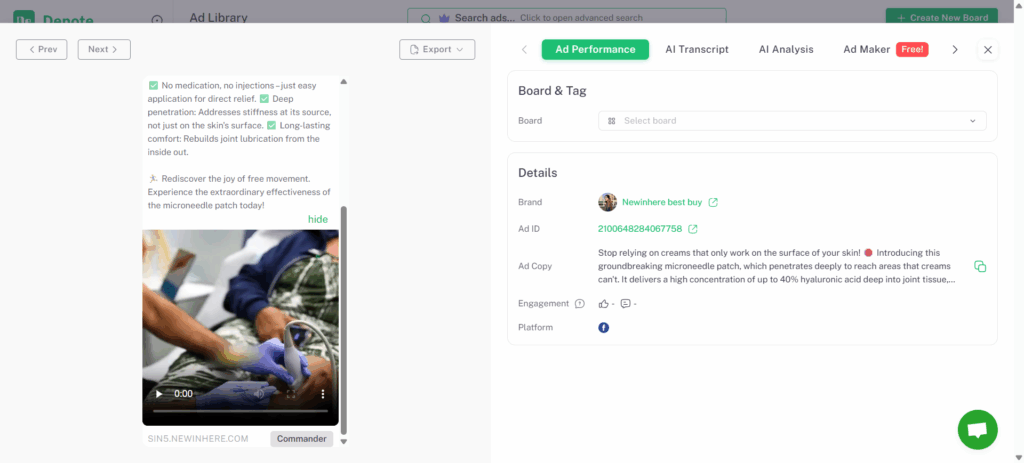Enter video fullscreen mode
The image size is (1024, 463).
click(x=291, y=394)
